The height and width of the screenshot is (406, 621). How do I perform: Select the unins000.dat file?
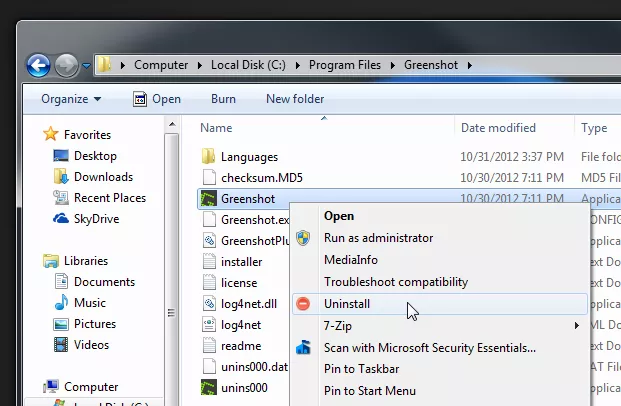click(255, 367)
